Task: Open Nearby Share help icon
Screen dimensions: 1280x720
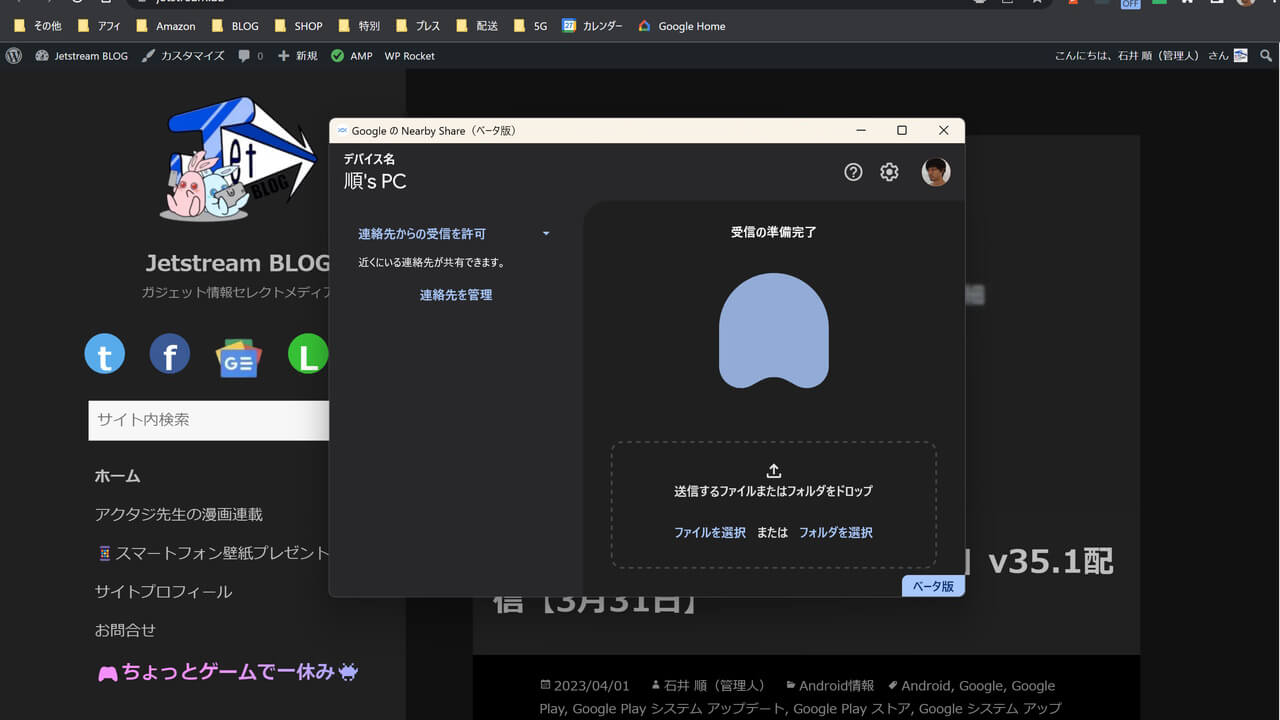Action: tap(853, 172)
